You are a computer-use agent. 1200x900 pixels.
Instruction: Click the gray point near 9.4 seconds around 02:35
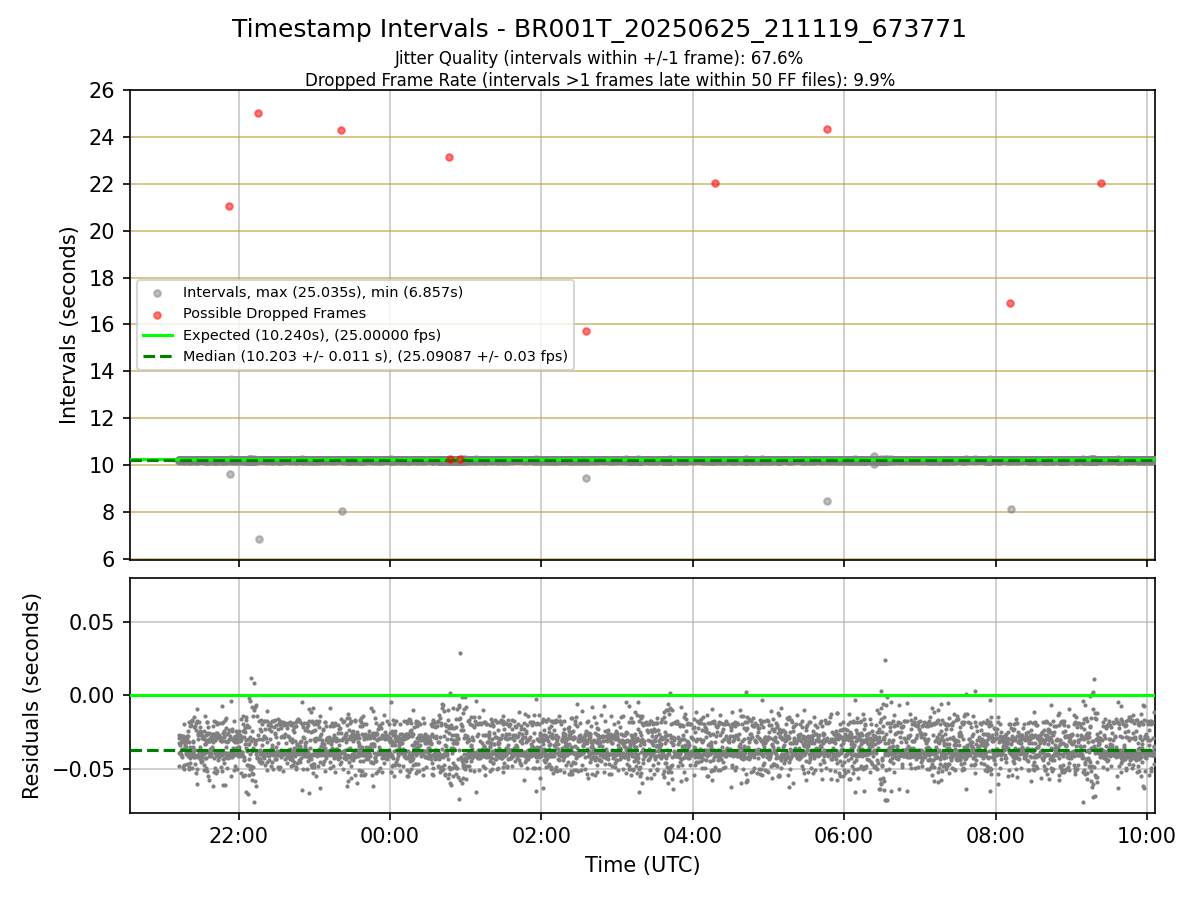coord(586,478)
